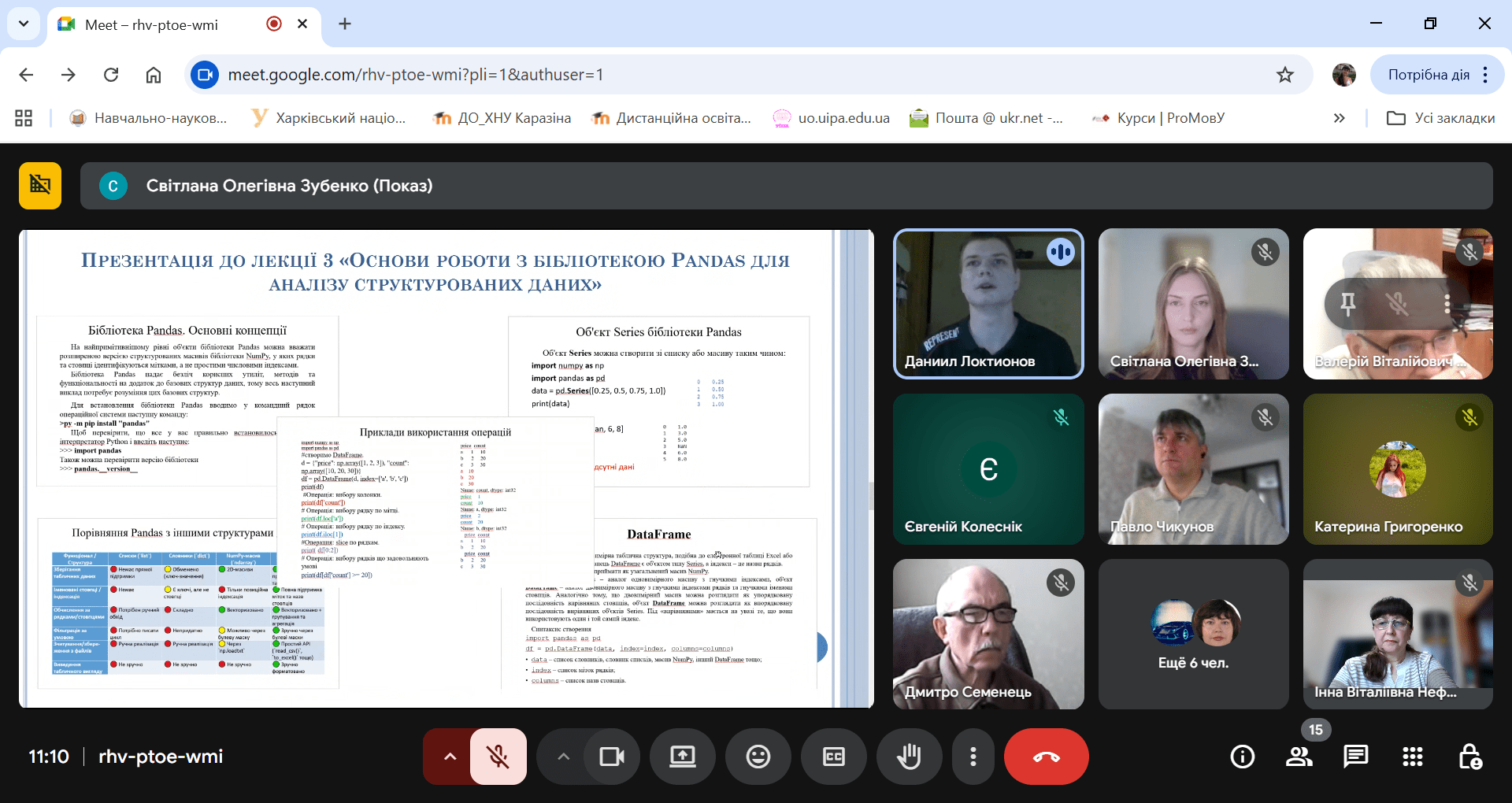The width and height of the screenshot is (1512, 803).
Task: Open audio settings arrow beside microphone
Action: [x=450, y=757]
